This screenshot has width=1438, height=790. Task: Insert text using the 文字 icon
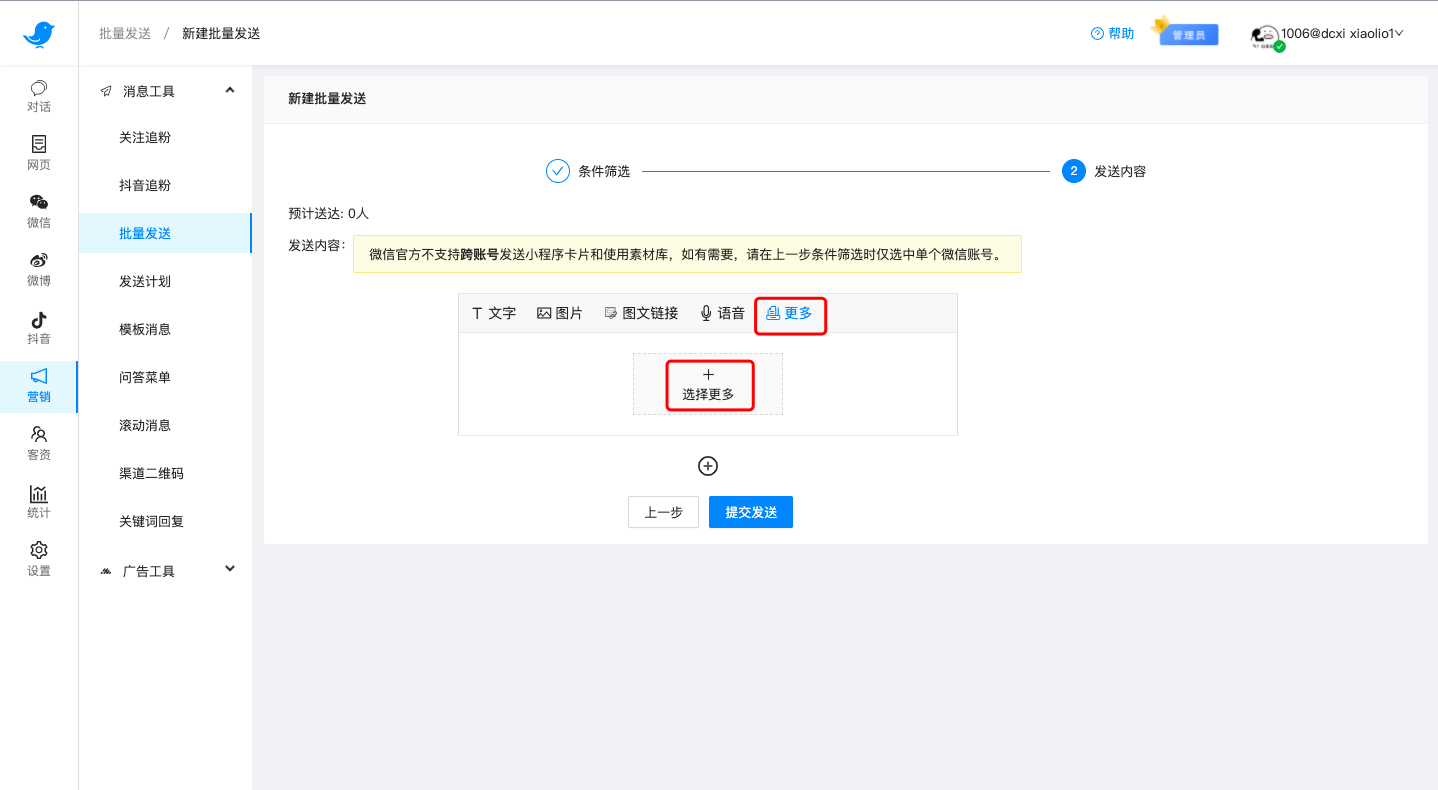click(493, 312)
